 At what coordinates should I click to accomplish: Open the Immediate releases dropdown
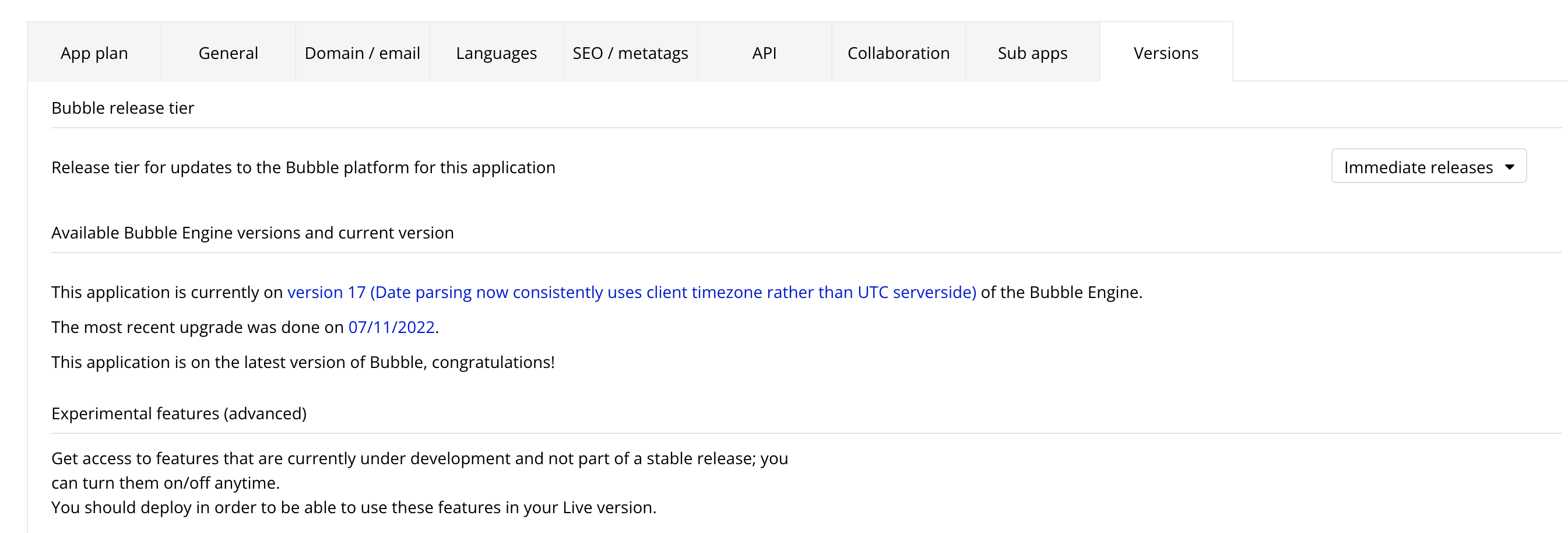tap(1418, 167)
